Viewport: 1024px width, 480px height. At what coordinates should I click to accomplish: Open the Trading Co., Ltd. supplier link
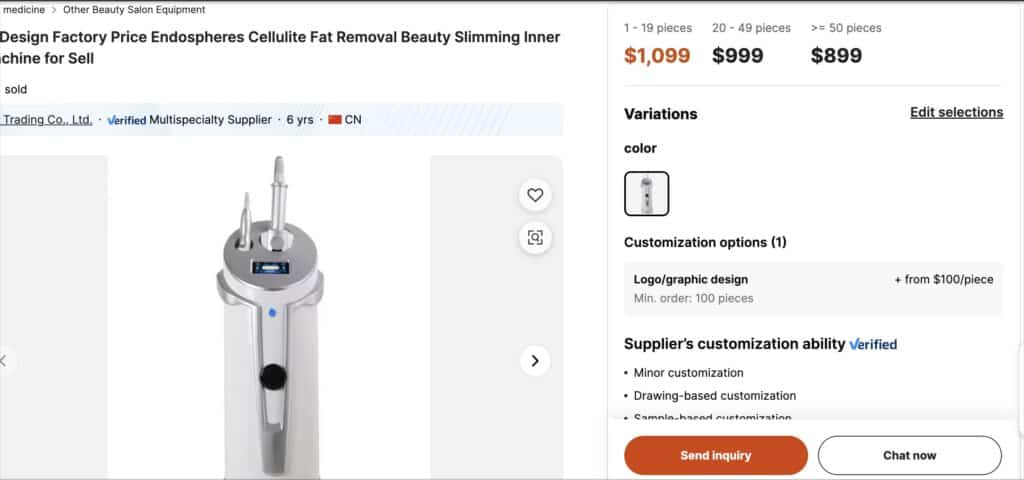[46, 120]
